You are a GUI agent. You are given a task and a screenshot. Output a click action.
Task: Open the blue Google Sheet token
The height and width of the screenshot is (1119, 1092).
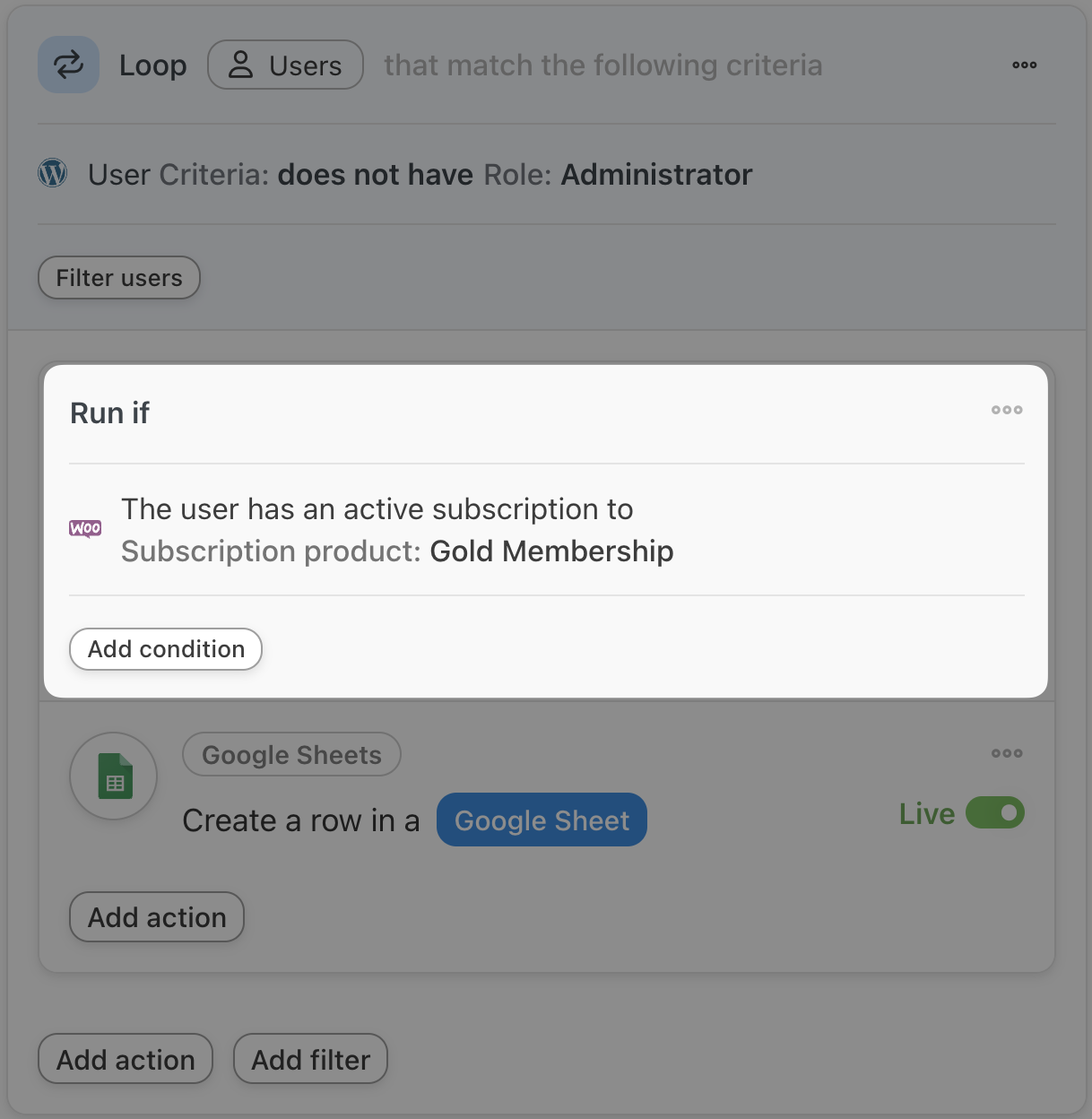[x=542, y=820]
